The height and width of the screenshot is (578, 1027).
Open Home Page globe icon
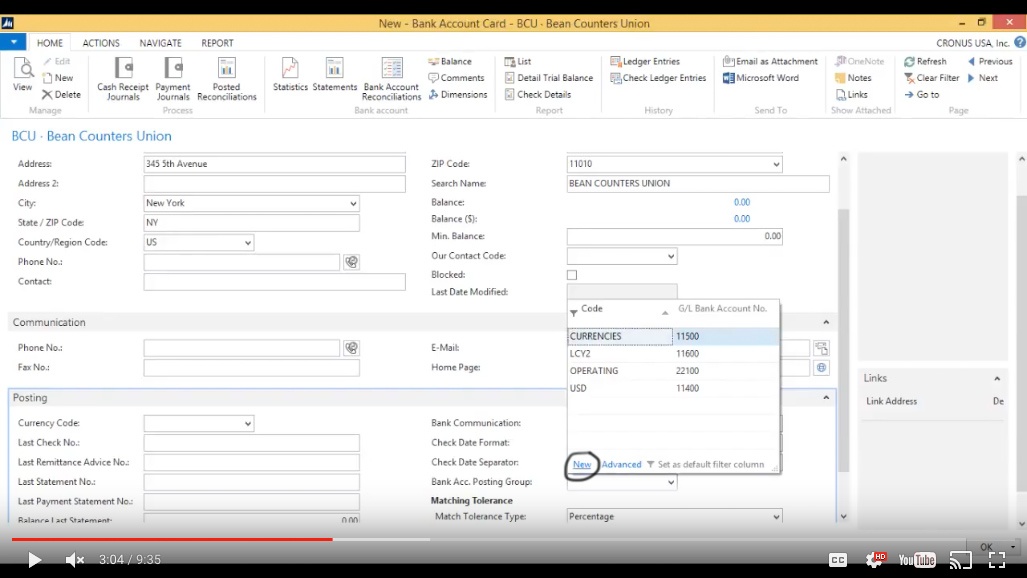coord(821,368)
